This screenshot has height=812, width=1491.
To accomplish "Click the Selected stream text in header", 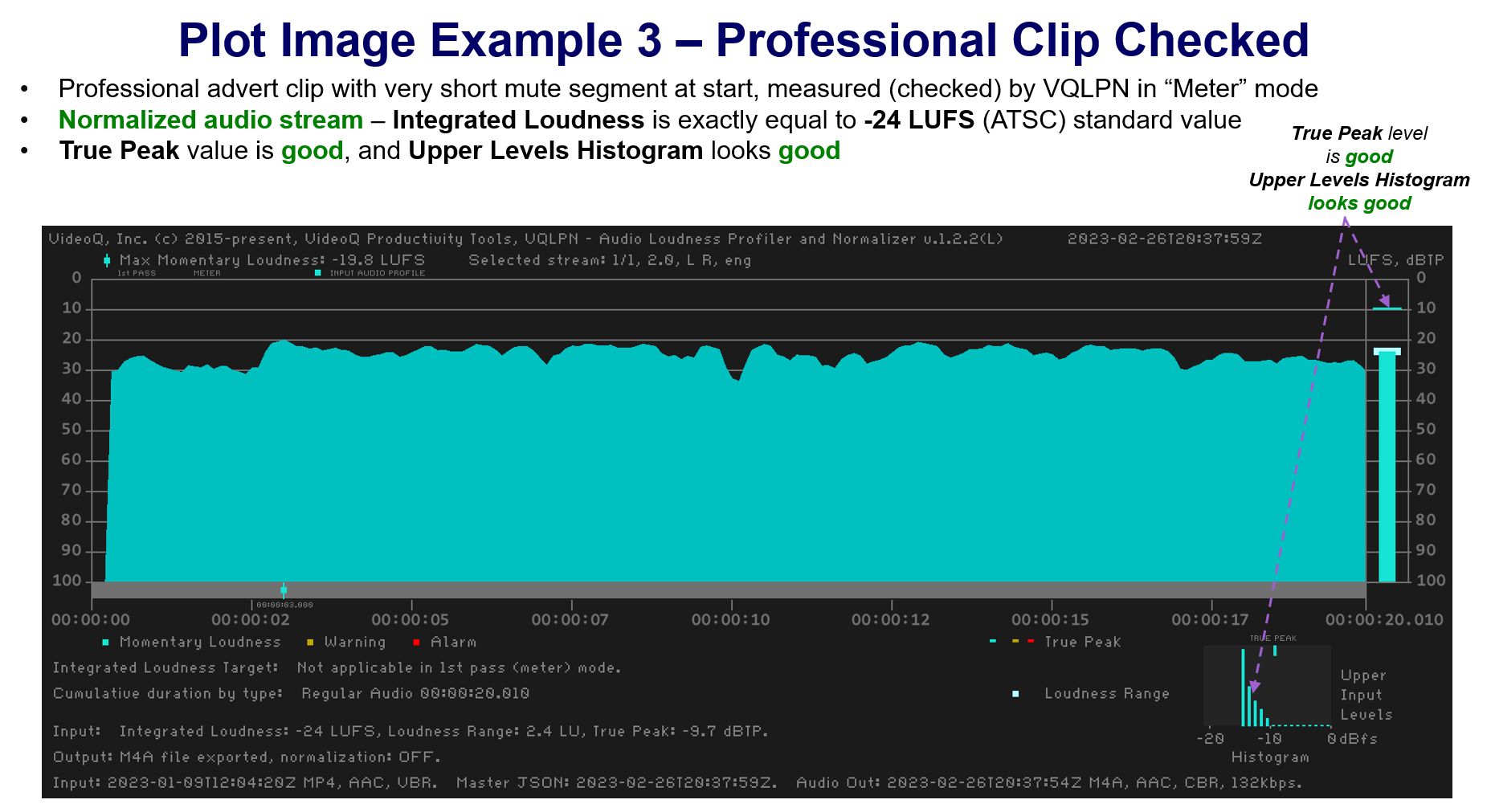I will tap(609, 260).
